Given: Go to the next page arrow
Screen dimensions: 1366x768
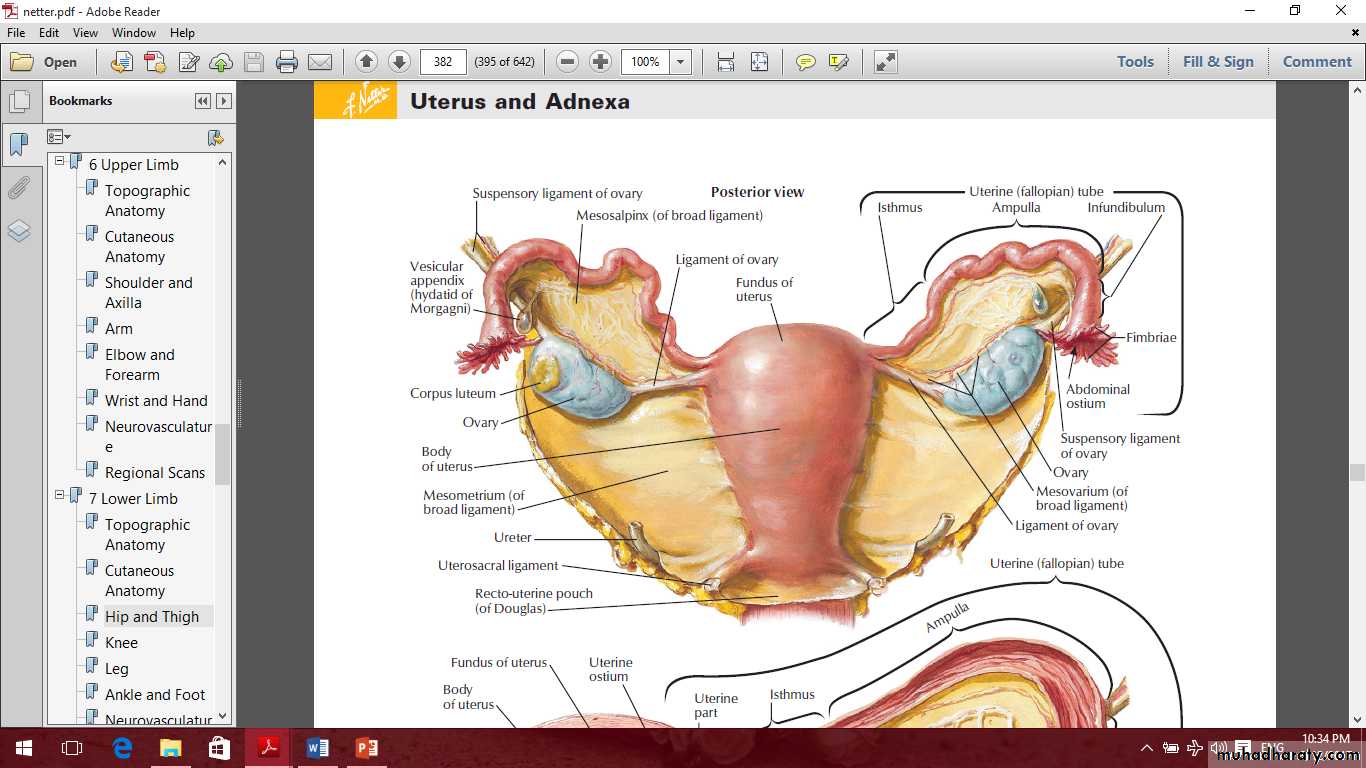Looking at the screenshot, I should click(399, 62).
